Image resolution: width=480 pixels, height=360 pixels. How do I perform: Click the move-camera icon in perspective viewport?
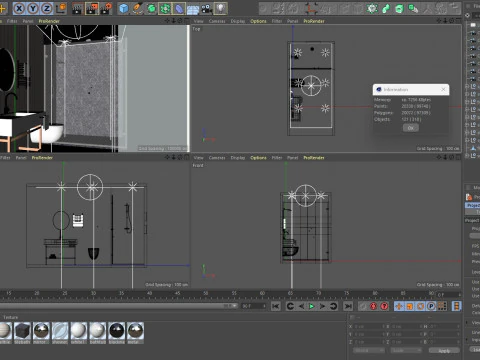pyautogui.click(x=167, y=21)
